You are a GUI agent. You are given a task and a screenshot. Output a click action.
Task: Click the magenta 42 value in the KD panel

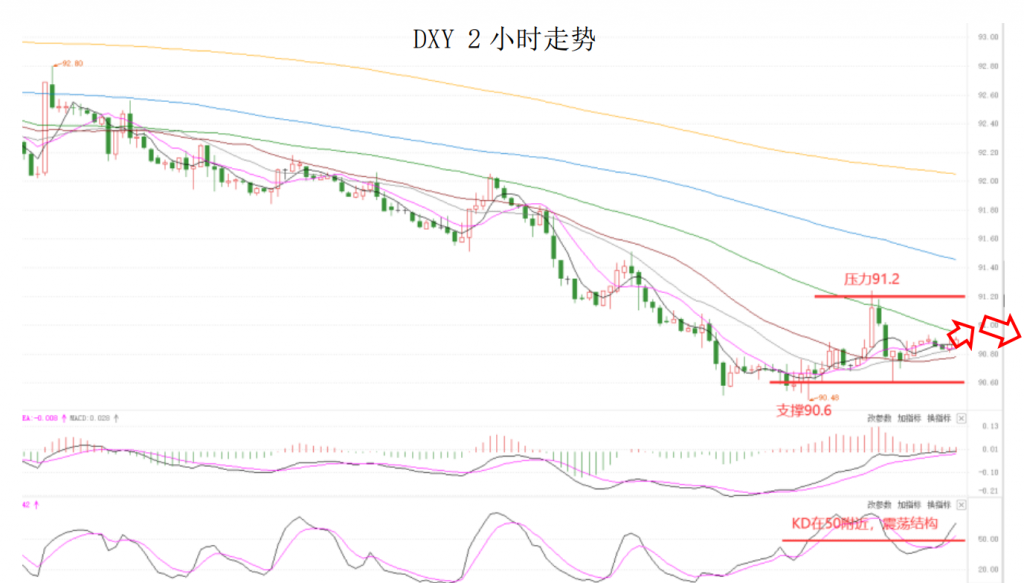tap(26, 505)
